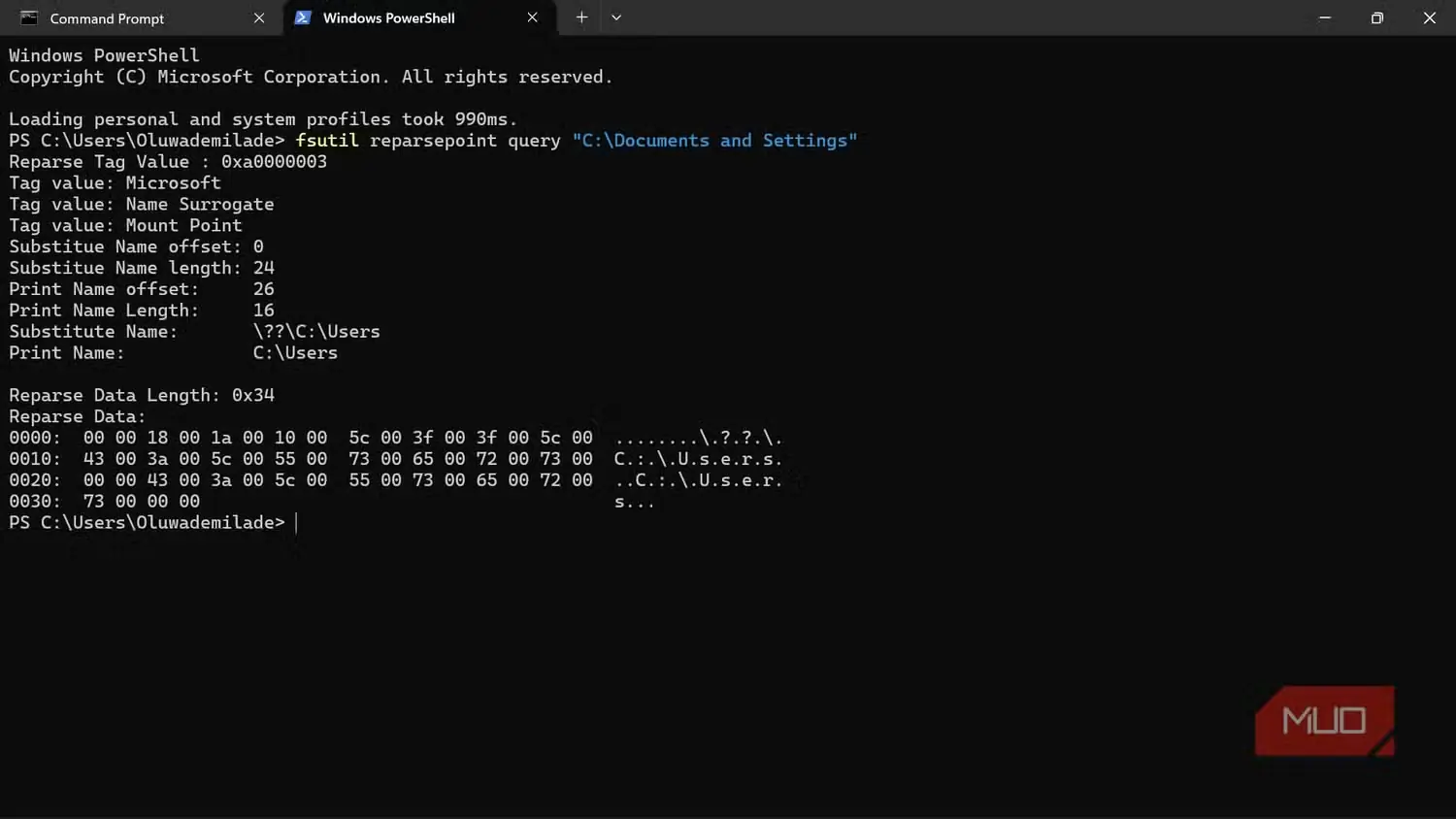
Task: Close the Command Prompt tab
Action: click(259, 18)
